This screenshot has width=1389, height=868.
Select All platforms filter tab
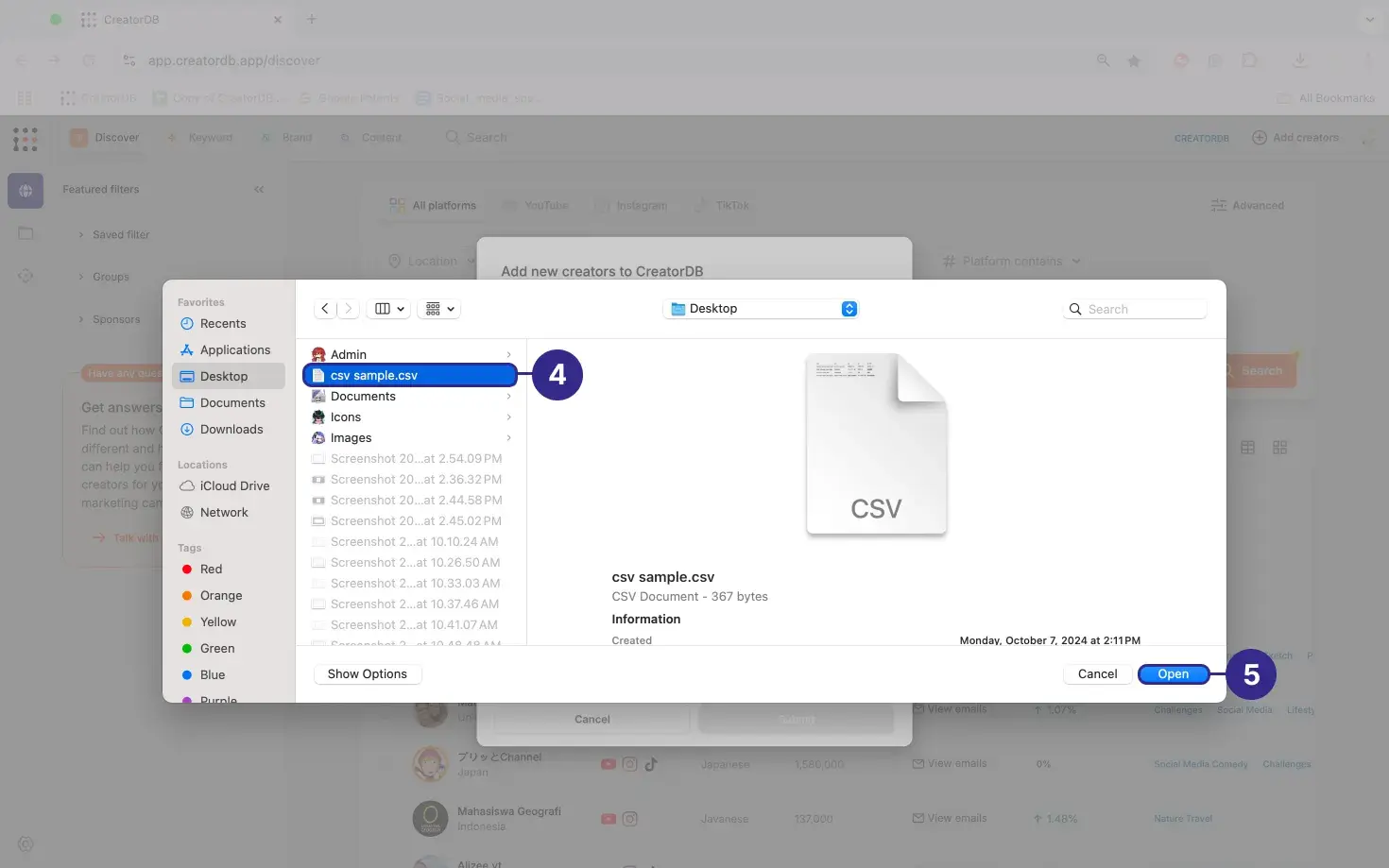pos(433,205)
